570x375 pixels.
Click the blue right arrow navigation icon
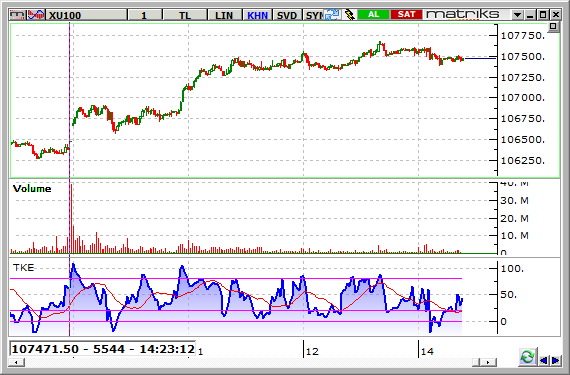555,360
